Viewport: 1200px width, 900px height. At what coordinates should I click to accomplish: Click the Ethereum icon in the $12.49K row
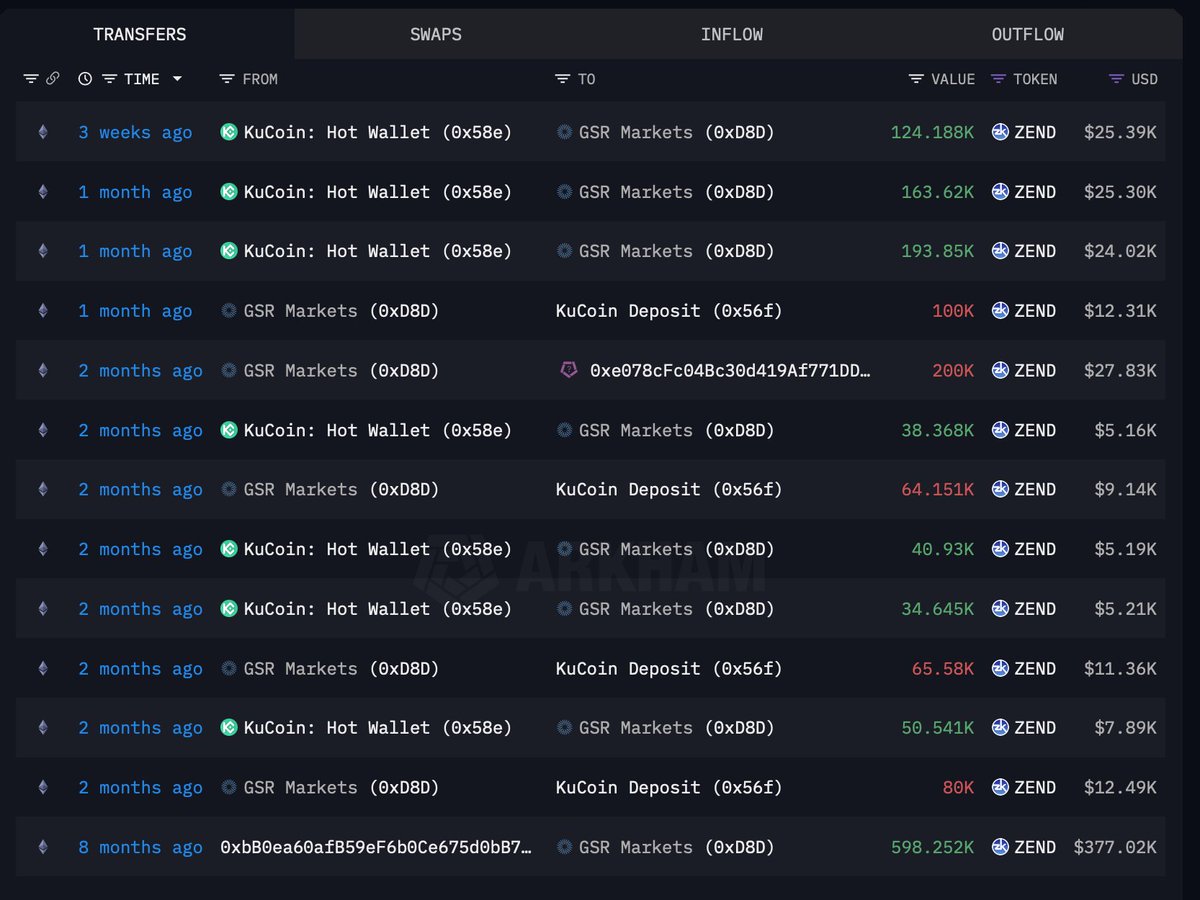click(x=42, y=788)
